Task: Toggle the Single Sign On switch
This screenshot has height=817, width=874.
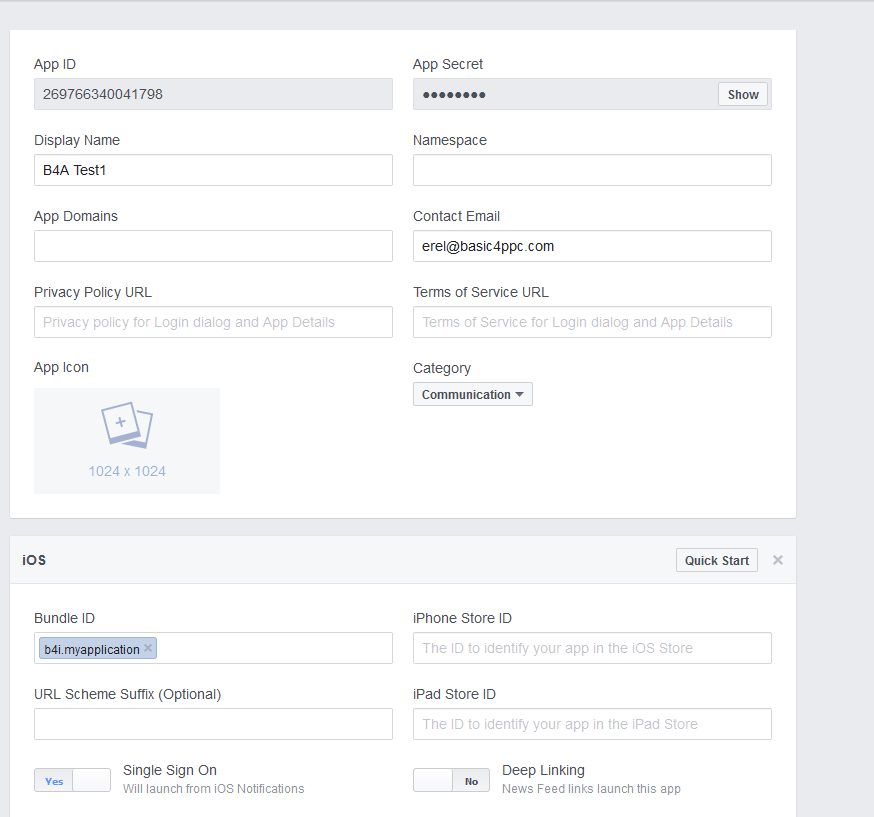Action: tap(72, 780)
